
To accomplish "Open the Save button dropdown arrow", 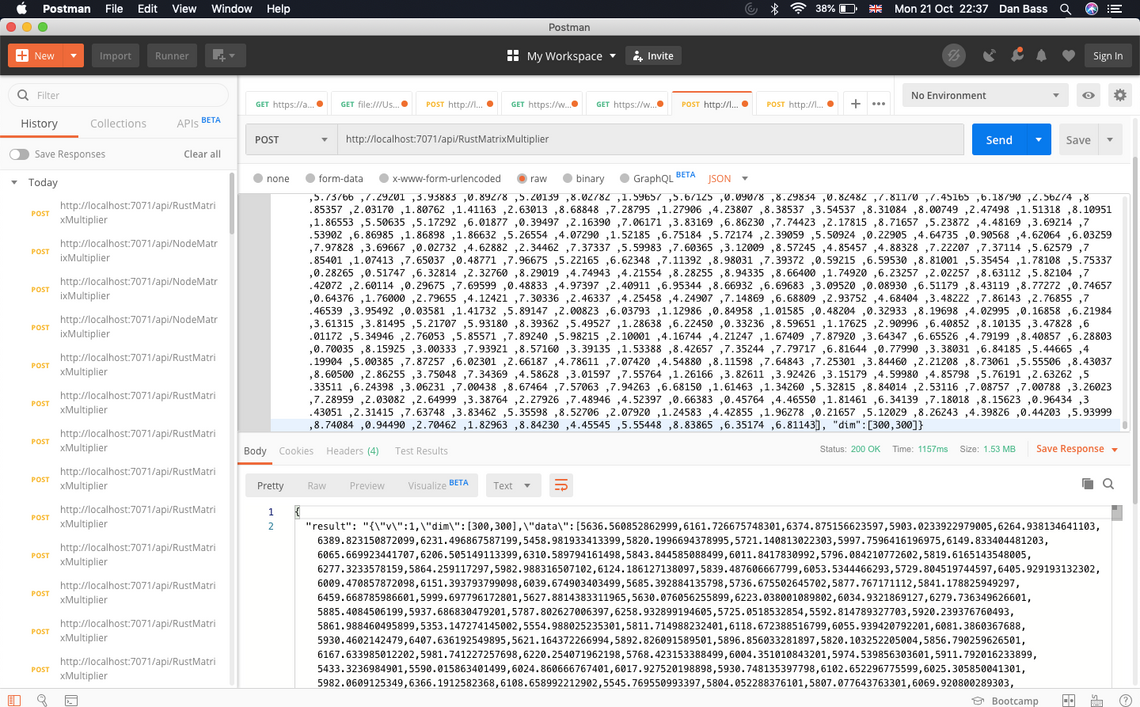I will [x=1109, y=140].
